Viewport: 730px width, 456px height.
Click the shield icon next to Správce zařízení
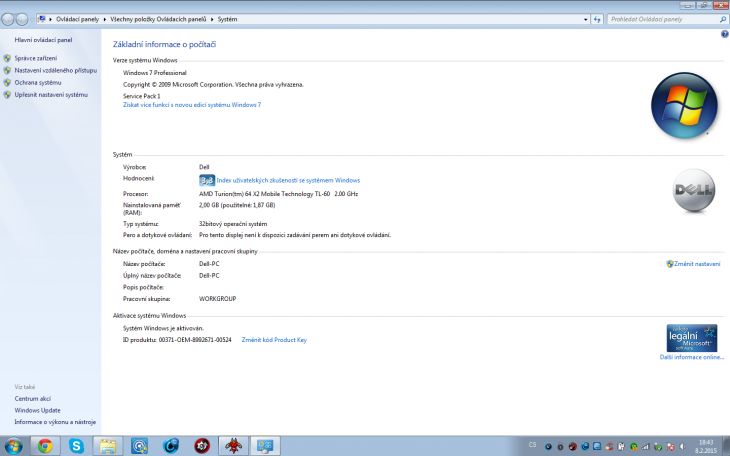(x=7, y=58)
